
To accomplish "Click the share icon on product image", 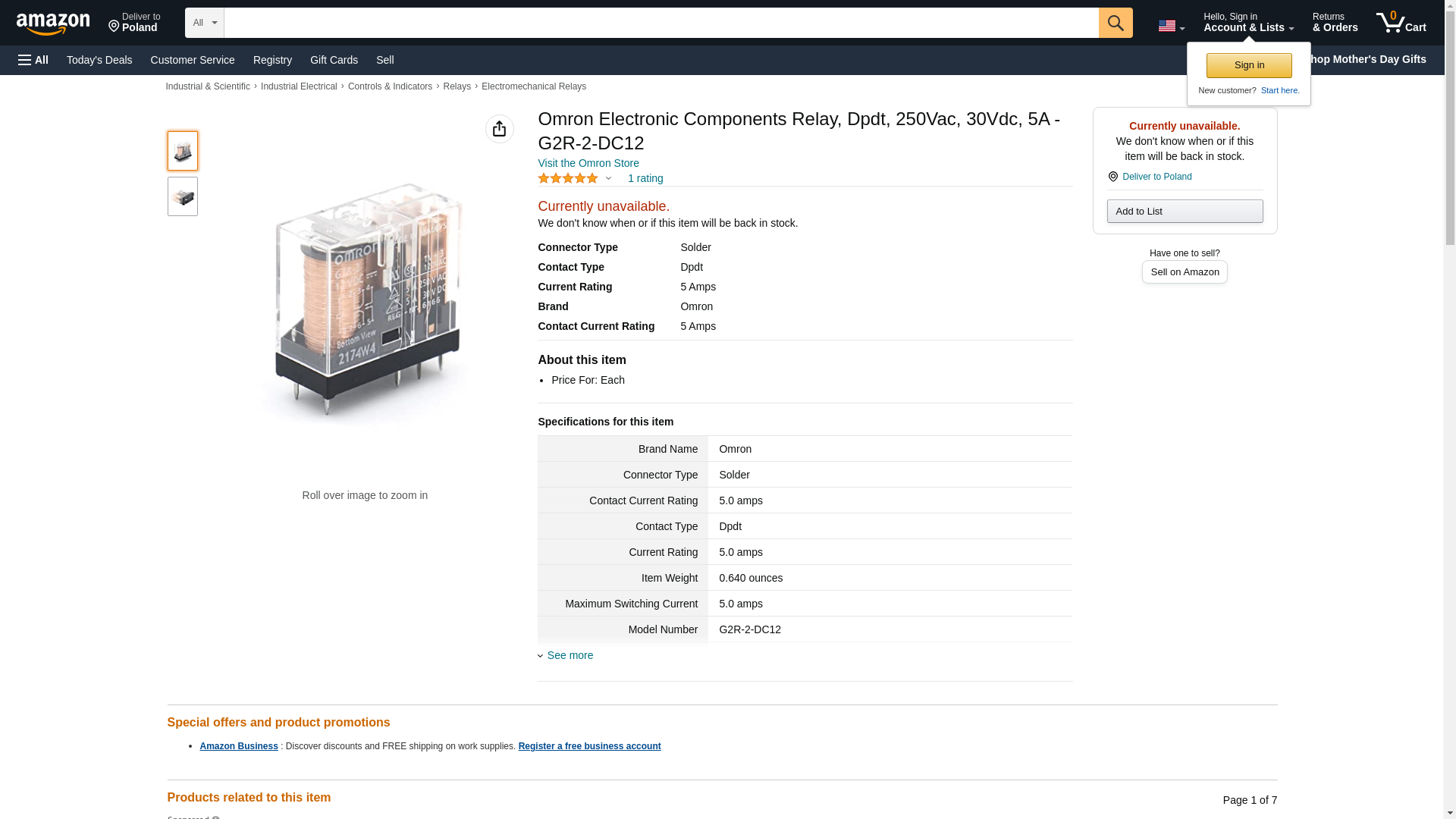I will (499, 129).
